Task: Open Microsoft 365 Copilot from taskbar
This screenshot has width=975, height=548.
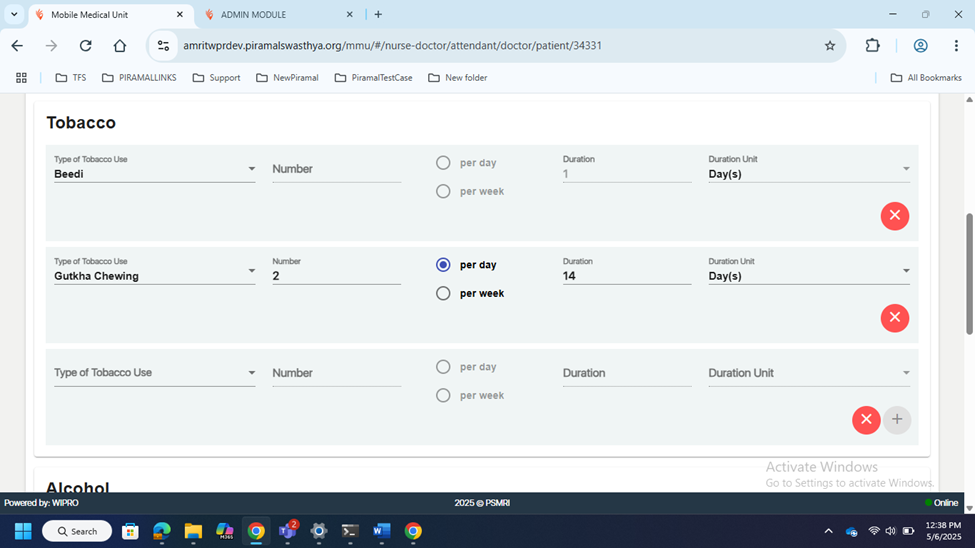Action: click(x=224, y=531)
